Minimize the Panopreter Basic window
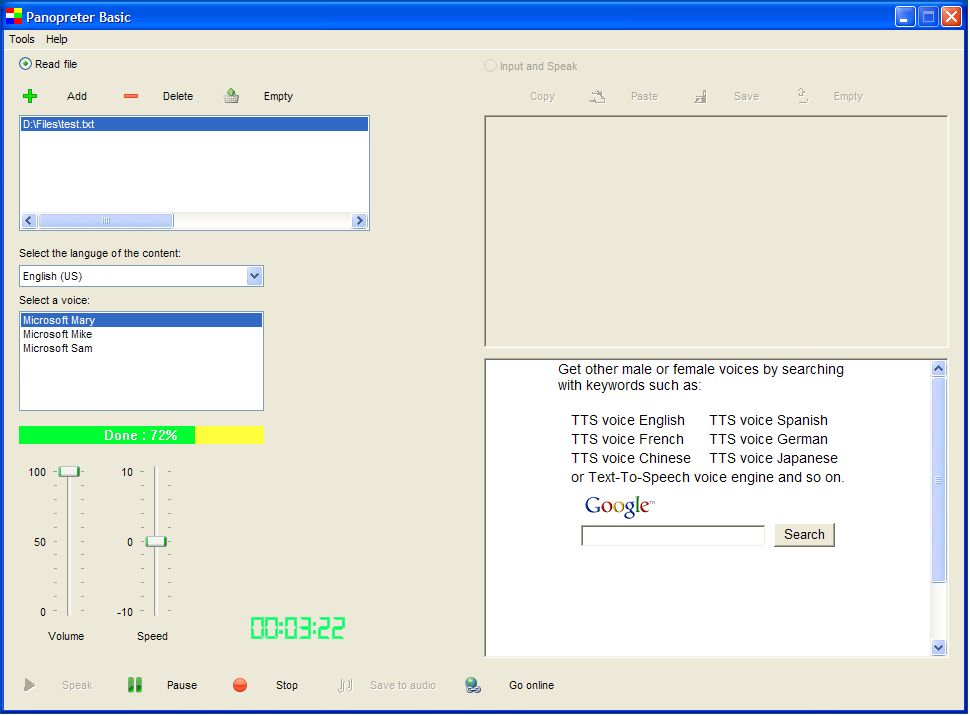Image resolution: width=970 pixels, height=716 pixels. pos(904,17)
